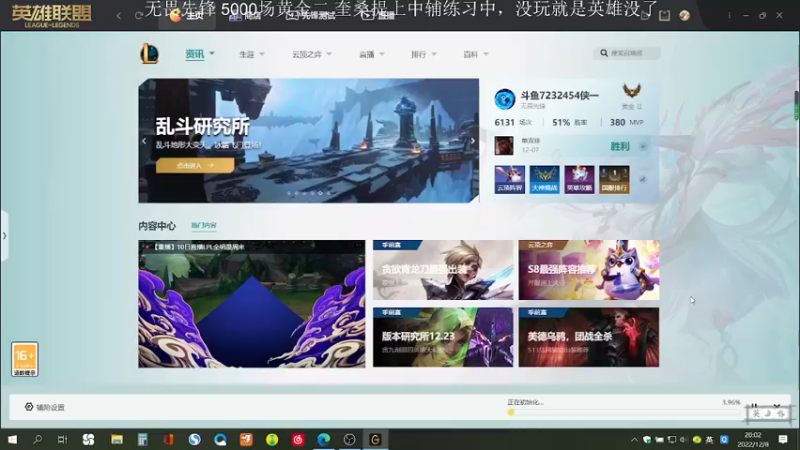This screenshot has height=450, width=800.
Task: Edit shortcut tiles with pencil icon
Action: click(643, 180)
